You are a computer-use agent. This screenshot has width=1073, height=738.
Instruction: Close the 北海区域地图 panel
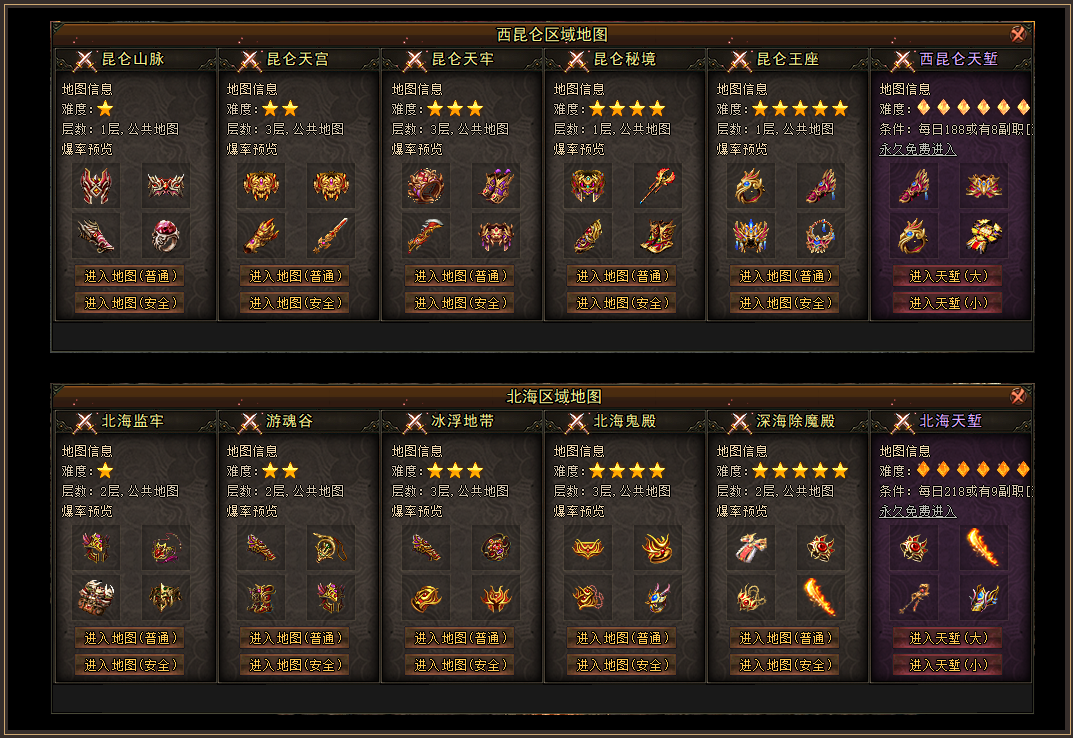point(1018,396)
